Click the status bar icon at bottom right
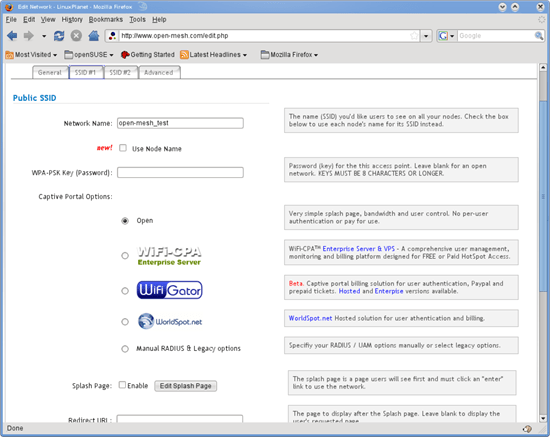 pos(527,429)
